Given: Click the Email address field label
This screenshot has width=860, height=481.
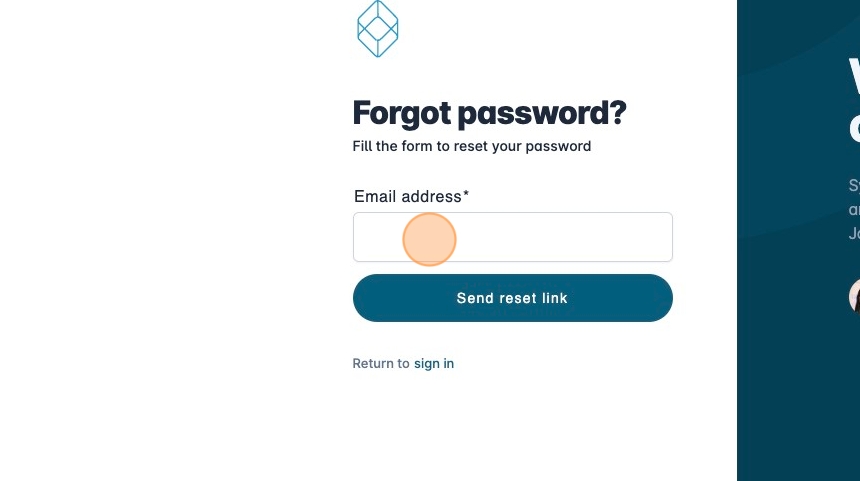Looking at the screenshot, I should (x=407, y=197).
